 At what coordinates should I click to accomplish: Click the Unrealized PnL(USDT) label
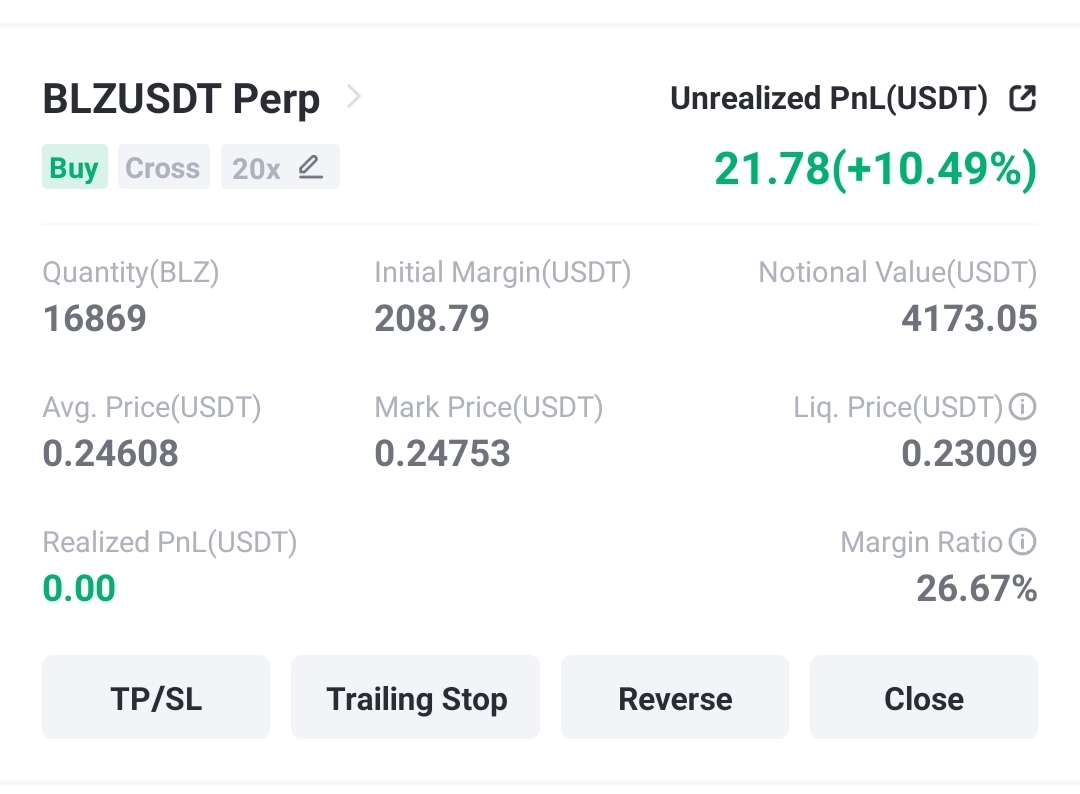pyautogui.click(x=829, y=98)
